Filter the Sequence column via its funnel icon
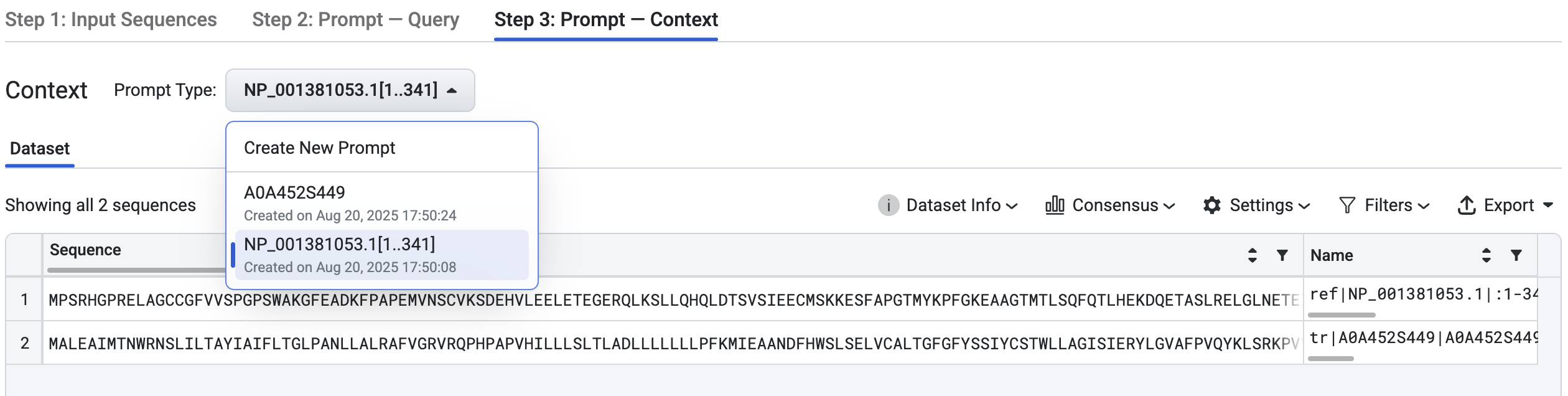The width and height of the screenshot is (1568, 396). pyautogui.click(x=1283, y=255)
